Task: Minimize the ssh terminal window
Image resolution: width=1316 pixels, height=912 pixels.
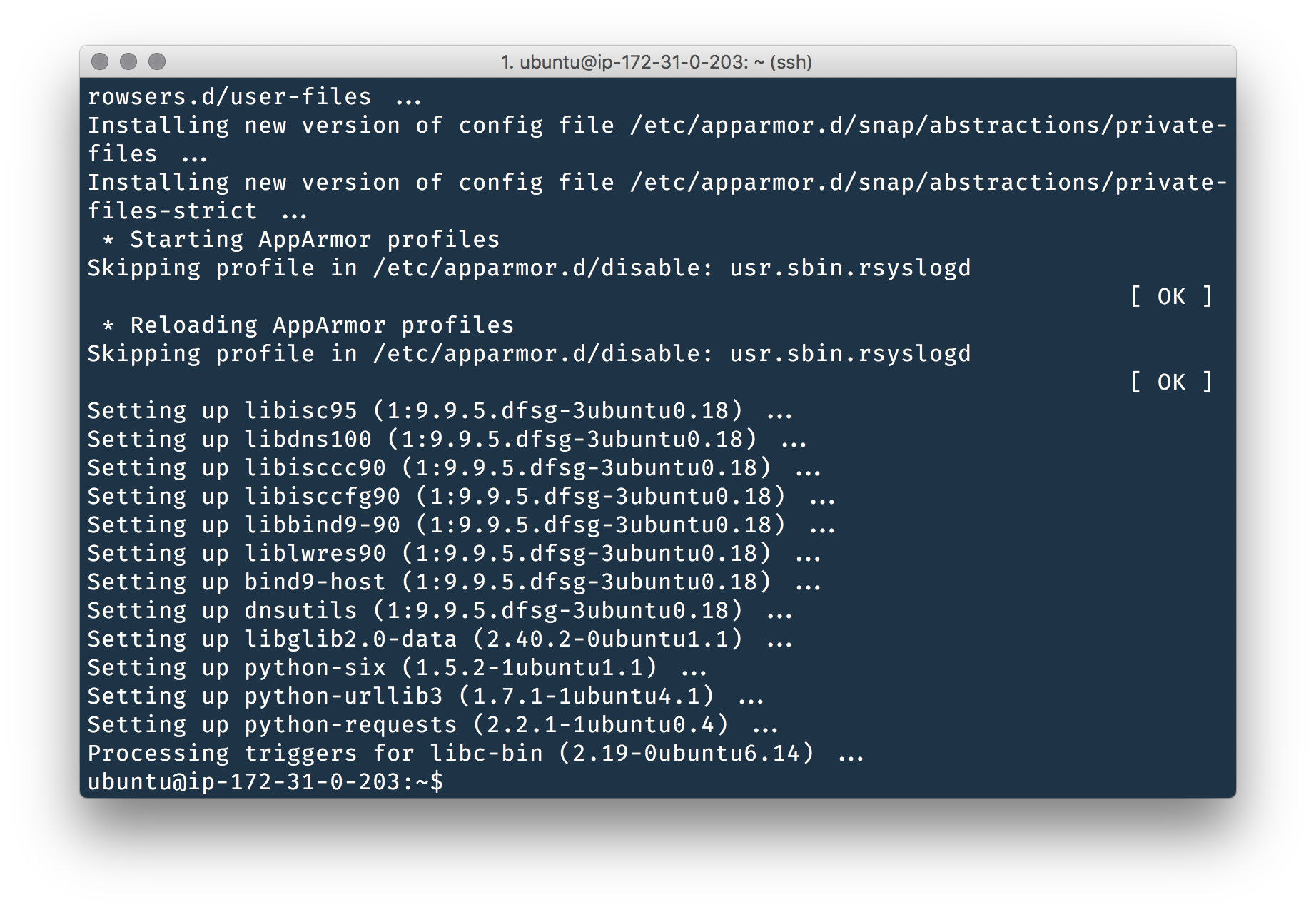Action: click(128, 61)
